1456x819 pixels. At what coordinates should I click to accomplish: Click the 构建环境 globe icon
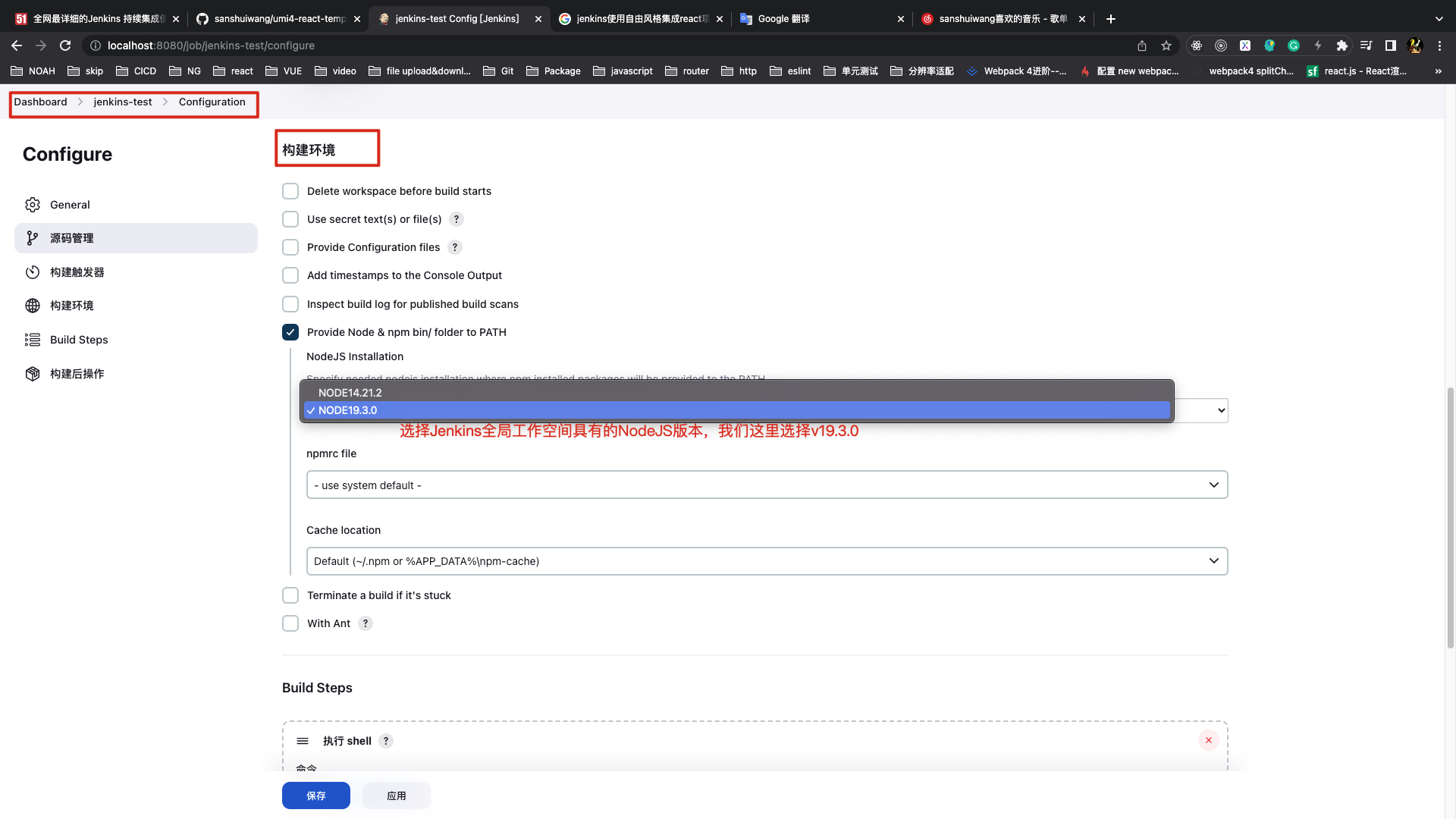32,306
